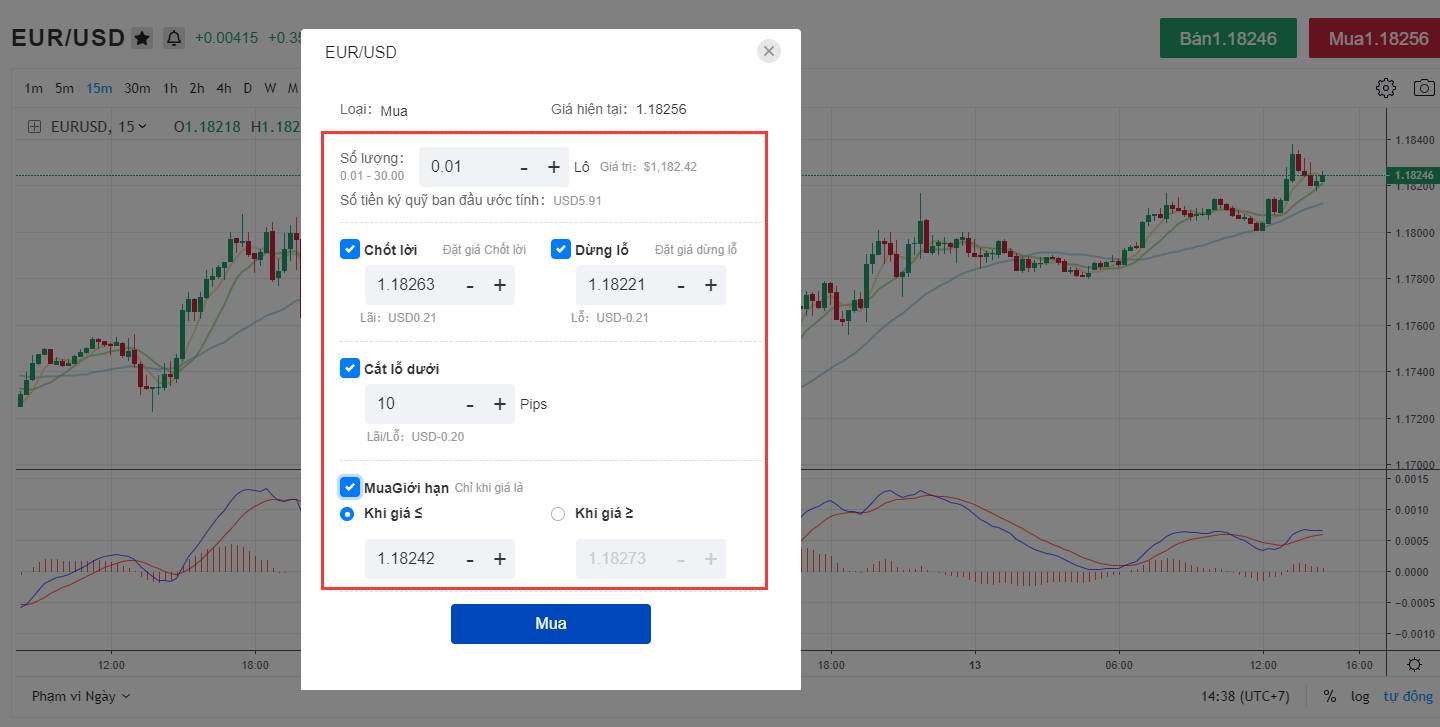This screenshot has width=1440, height=727.
Task: Click the trailing stop pips input field
Action: [x=410, y=404]
